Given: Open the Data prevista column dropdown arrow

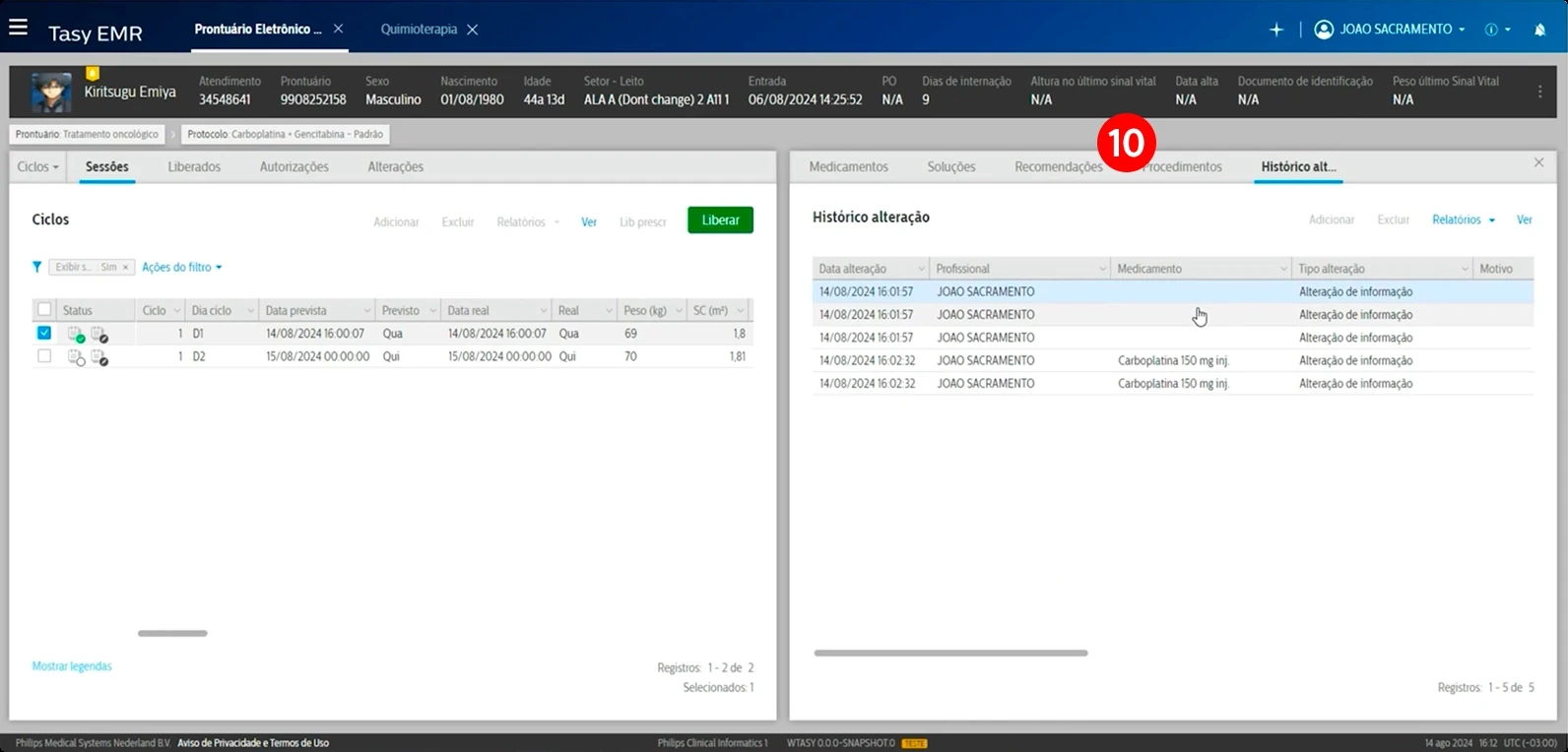Looking at the screenshot, I should click(x=367, y=310).
